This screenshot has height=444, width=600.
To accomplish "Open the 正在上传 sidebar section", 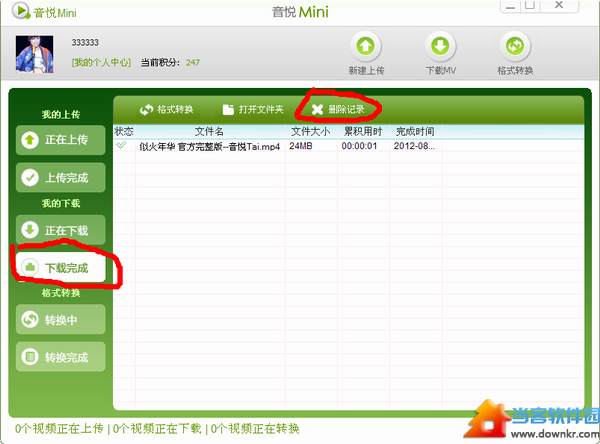I will [60, 140].
